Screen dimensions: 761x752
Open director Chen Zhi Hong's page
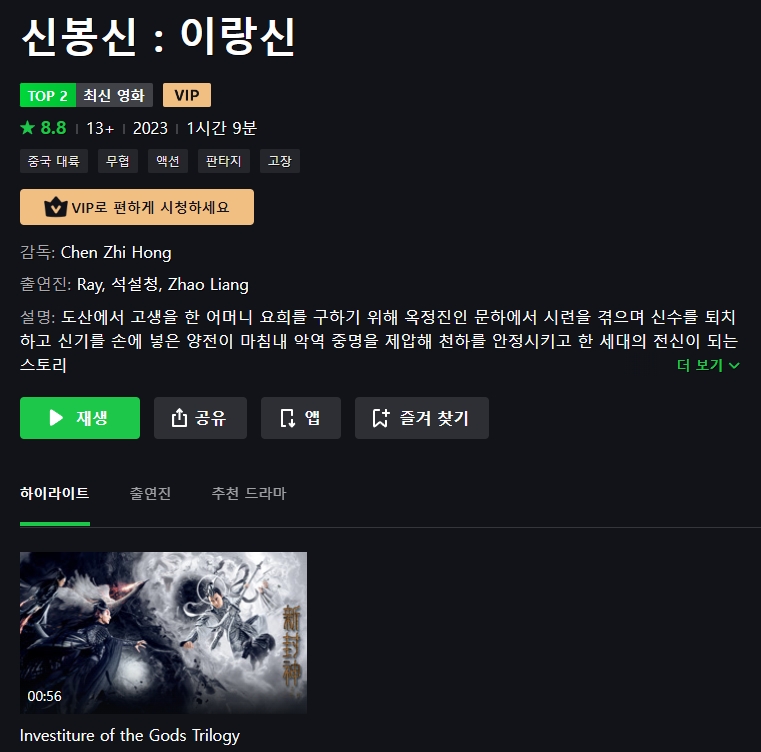pyautogui.click(x=116, y=252)
